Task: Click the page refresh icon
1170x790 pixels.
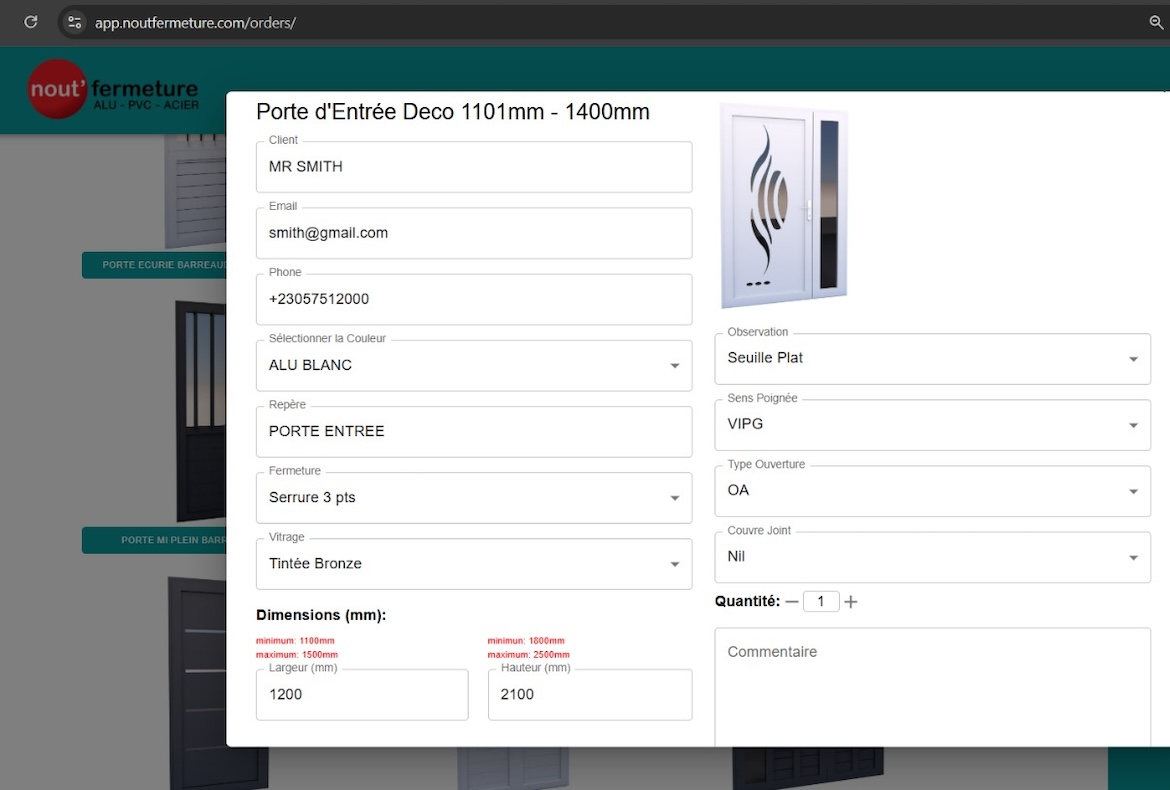Action: click(29, 22)
